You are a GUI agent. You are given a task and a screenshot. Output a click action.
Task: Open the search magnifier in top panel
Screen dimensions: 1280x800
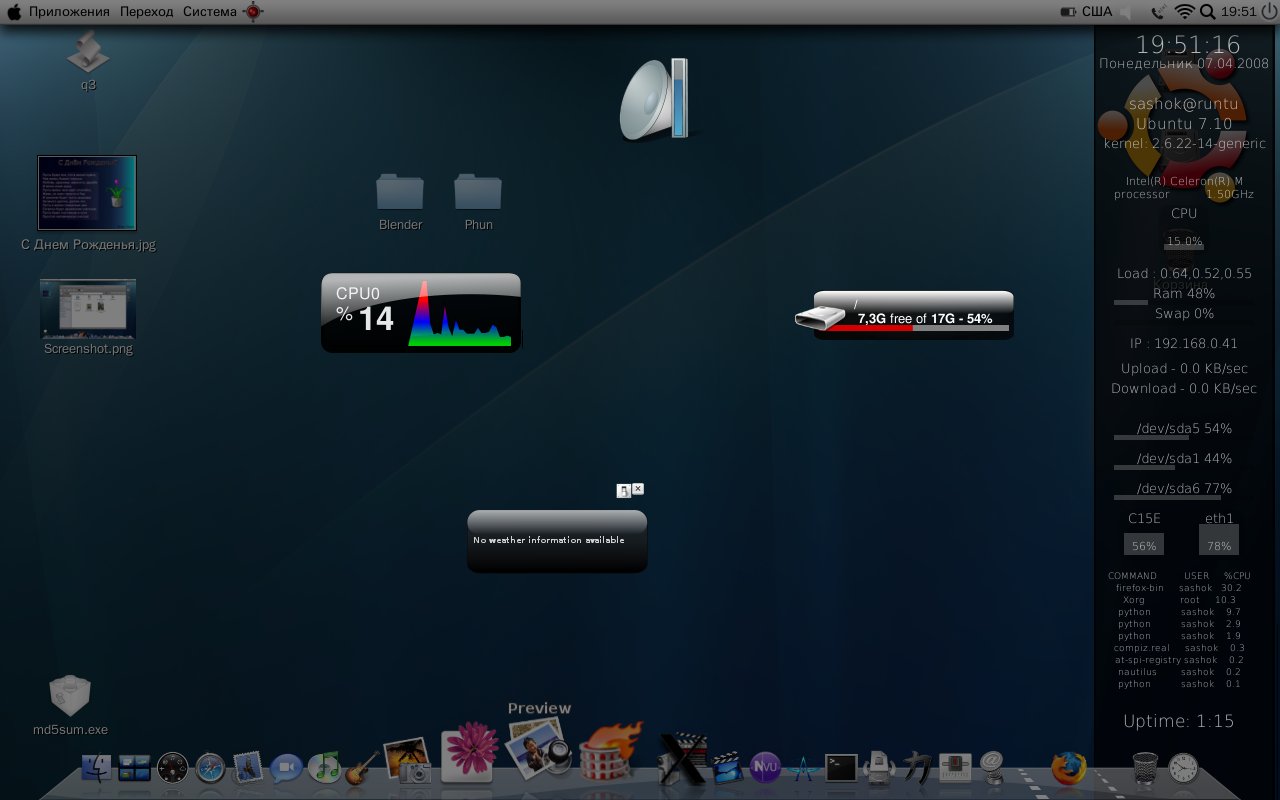1207,12
